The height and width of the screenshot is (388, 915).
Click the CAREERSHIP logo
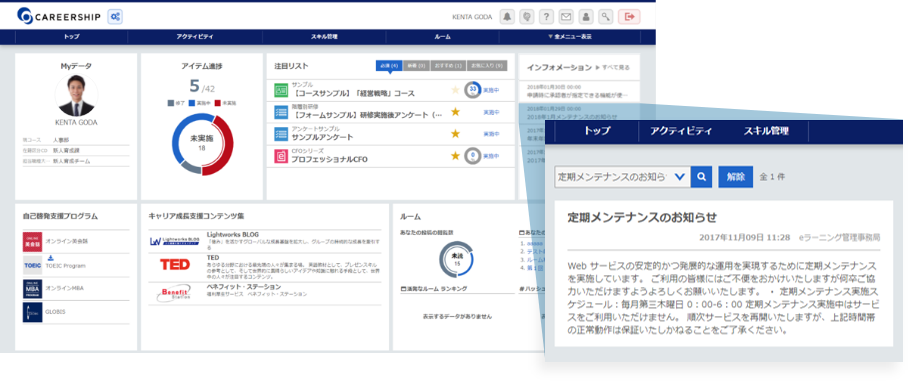point(59,16)
